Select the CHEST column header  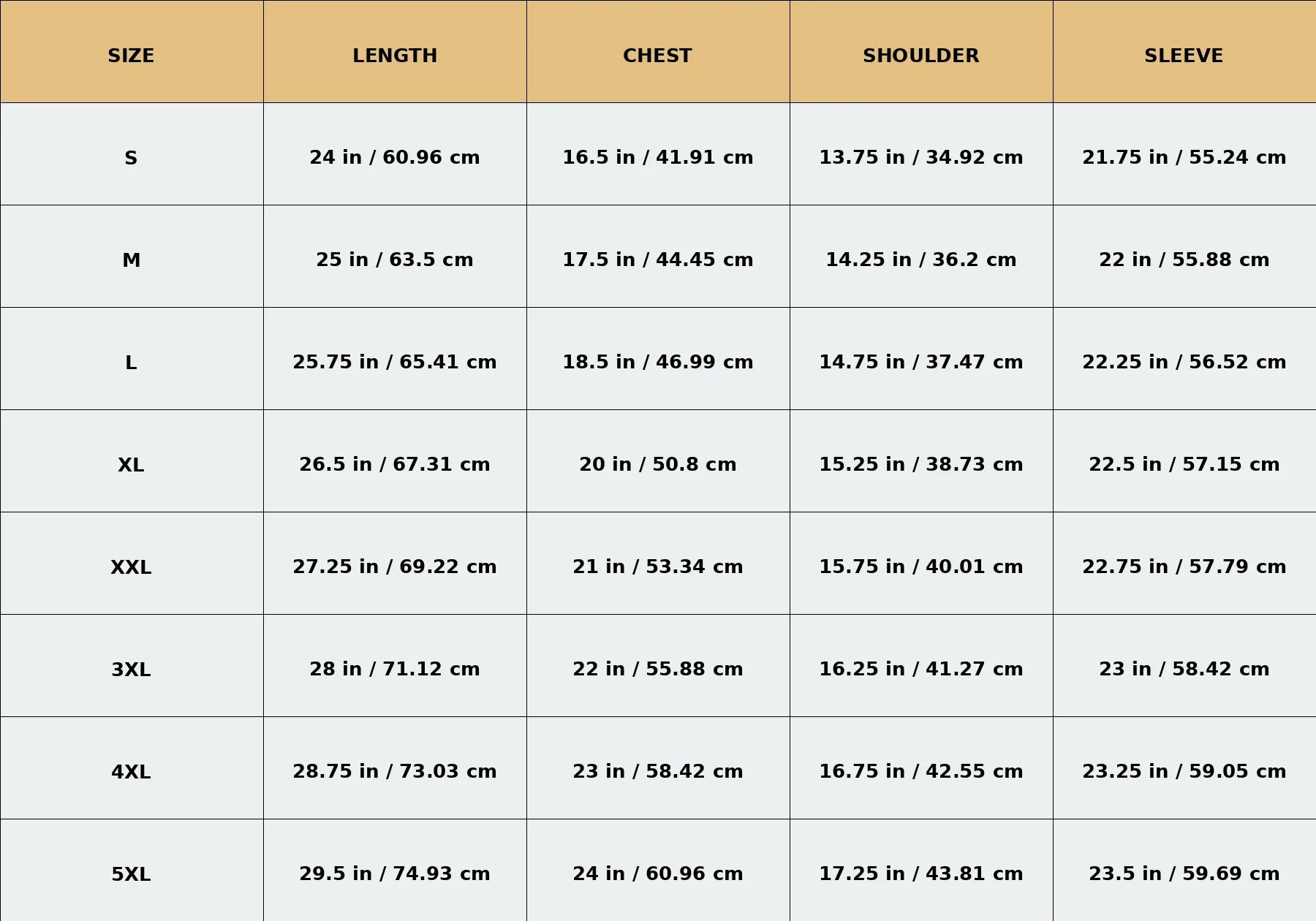[x=657, y=56]
